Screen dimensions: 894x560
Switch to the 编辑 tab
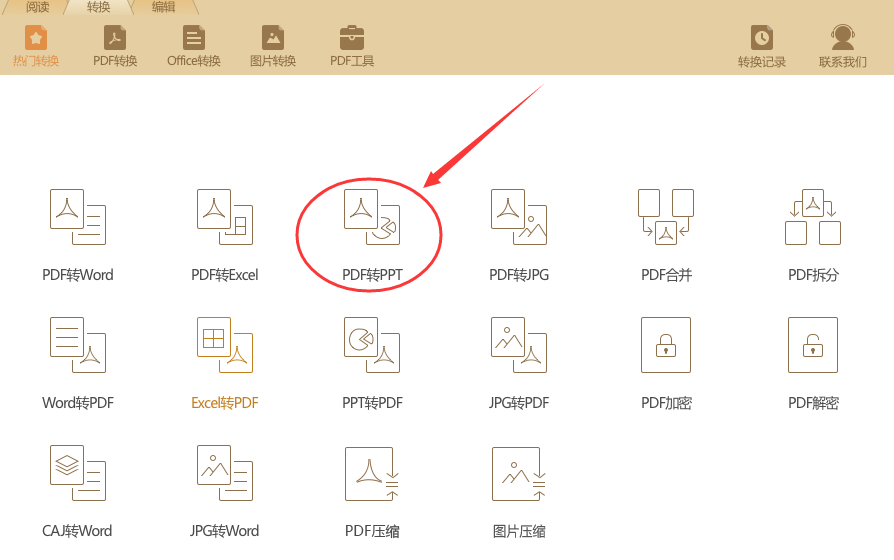pos(164,7)
